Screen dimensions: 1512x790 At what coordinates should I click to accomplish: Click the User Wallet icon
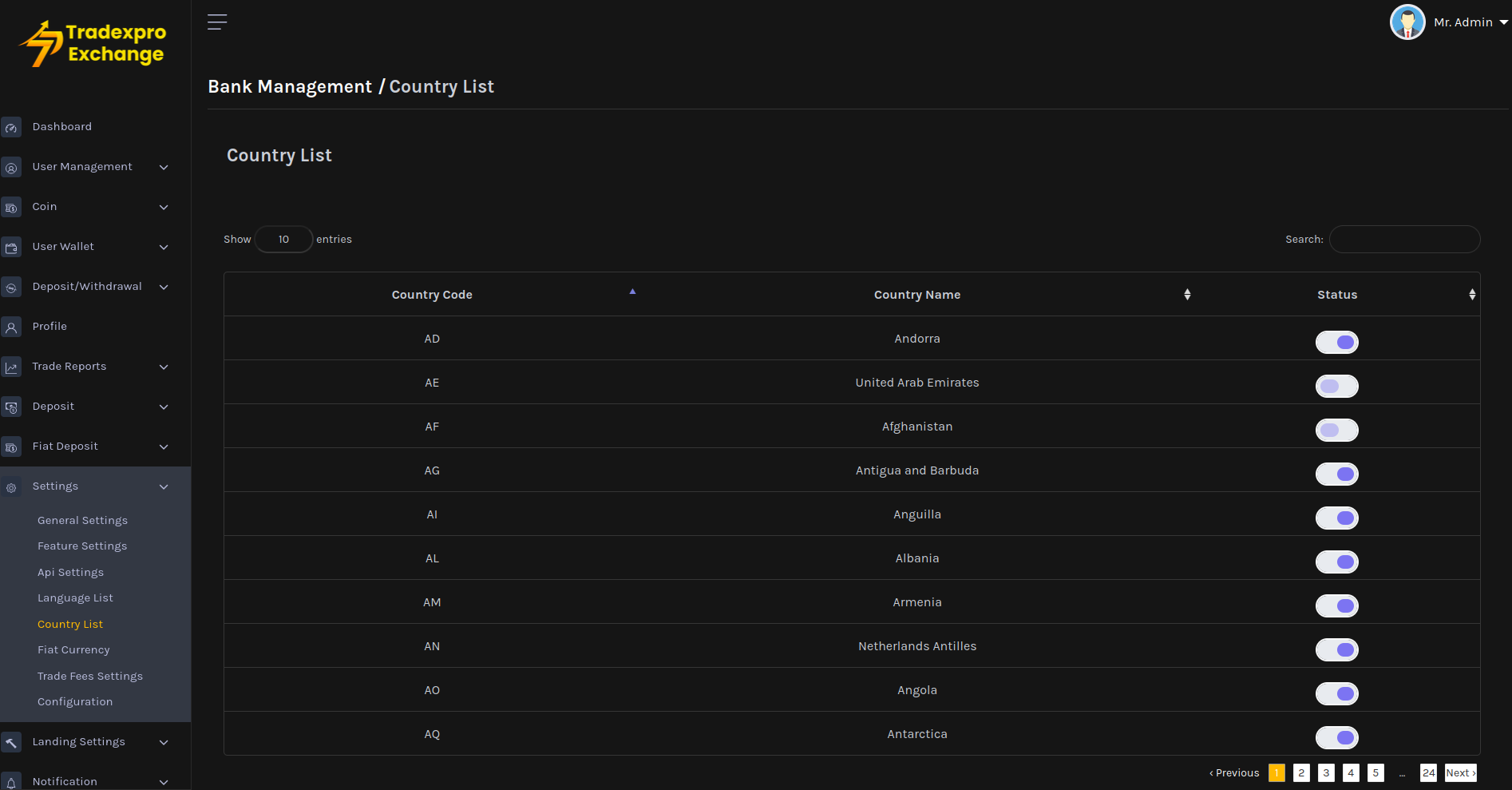[11, 248]
